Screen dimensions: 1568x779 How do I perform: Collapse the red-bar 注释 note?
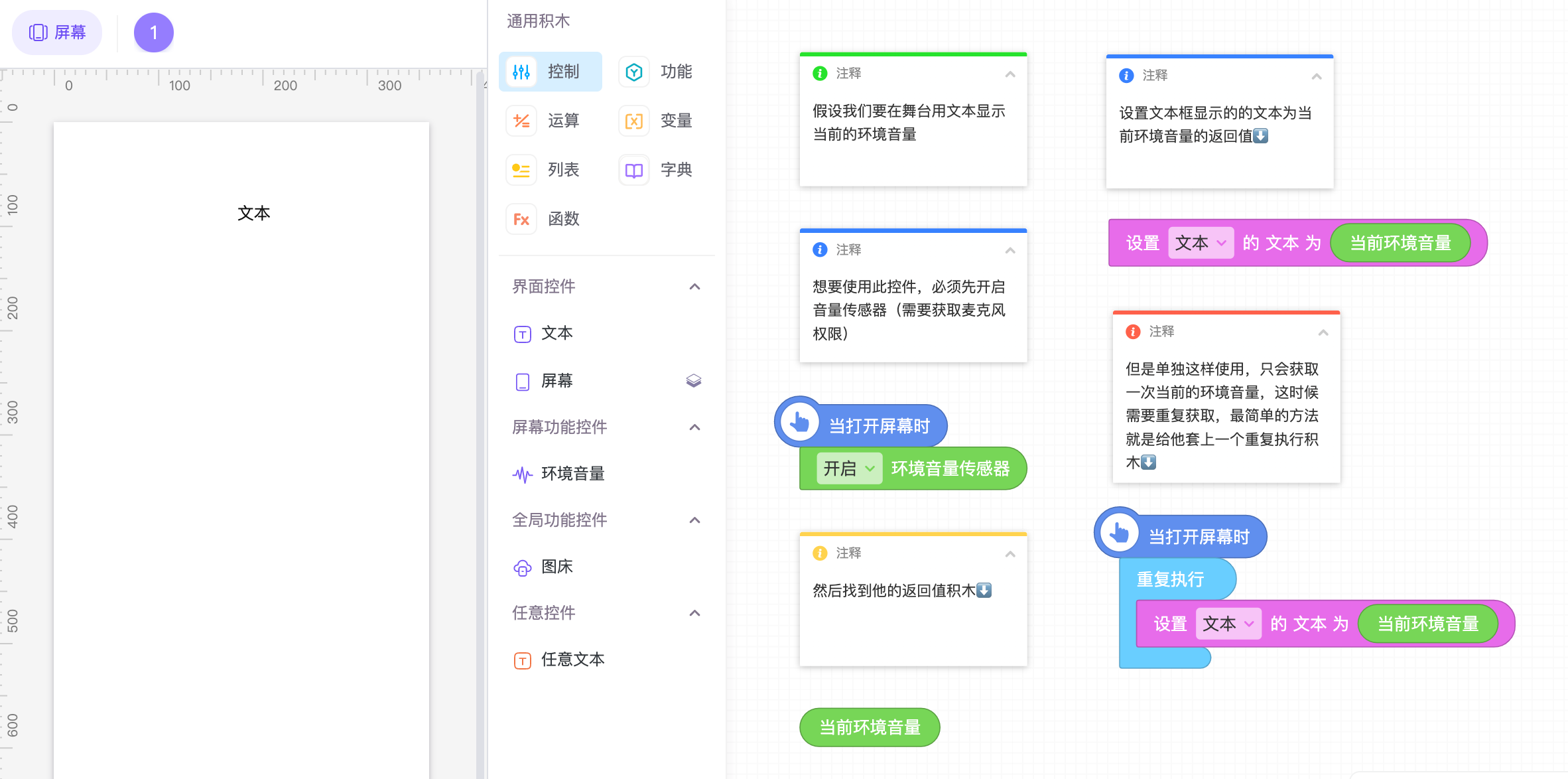click(1323, 332)
